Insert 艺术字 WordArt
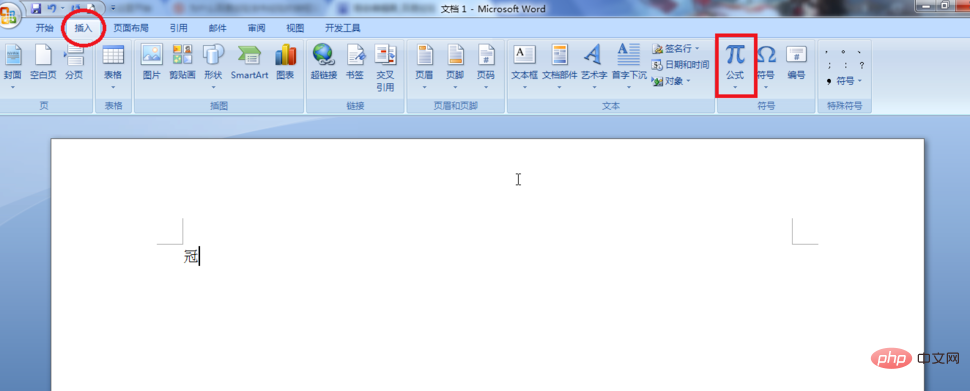This screenshot has height=391, width=970. (x=594, y=67)
